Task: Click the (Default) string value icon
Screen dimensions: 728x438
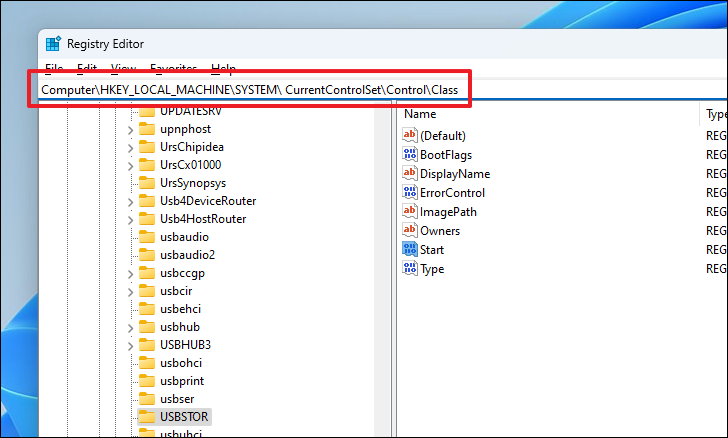Action: point(410,135)
